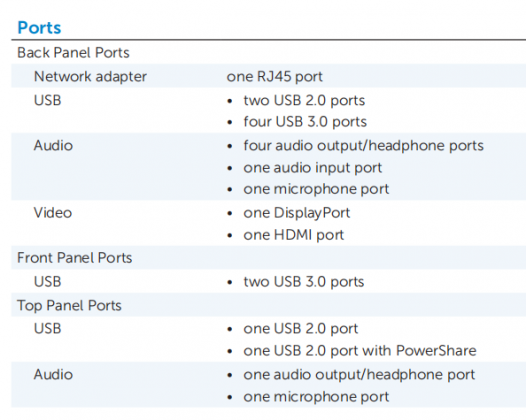Click the one HDMI port entry

click(x=294, y=235)
